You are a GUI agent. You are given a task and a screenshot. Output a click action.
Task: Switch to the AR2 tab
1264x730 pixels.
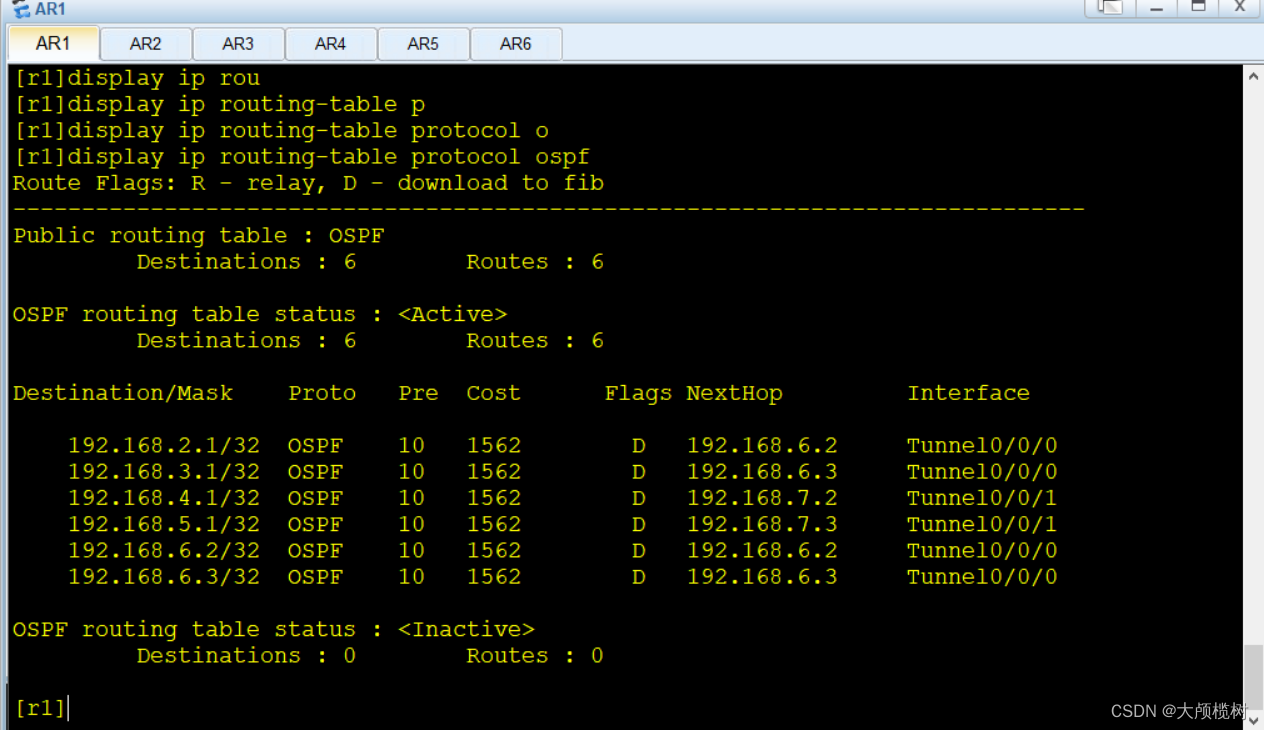pos(145,44)
